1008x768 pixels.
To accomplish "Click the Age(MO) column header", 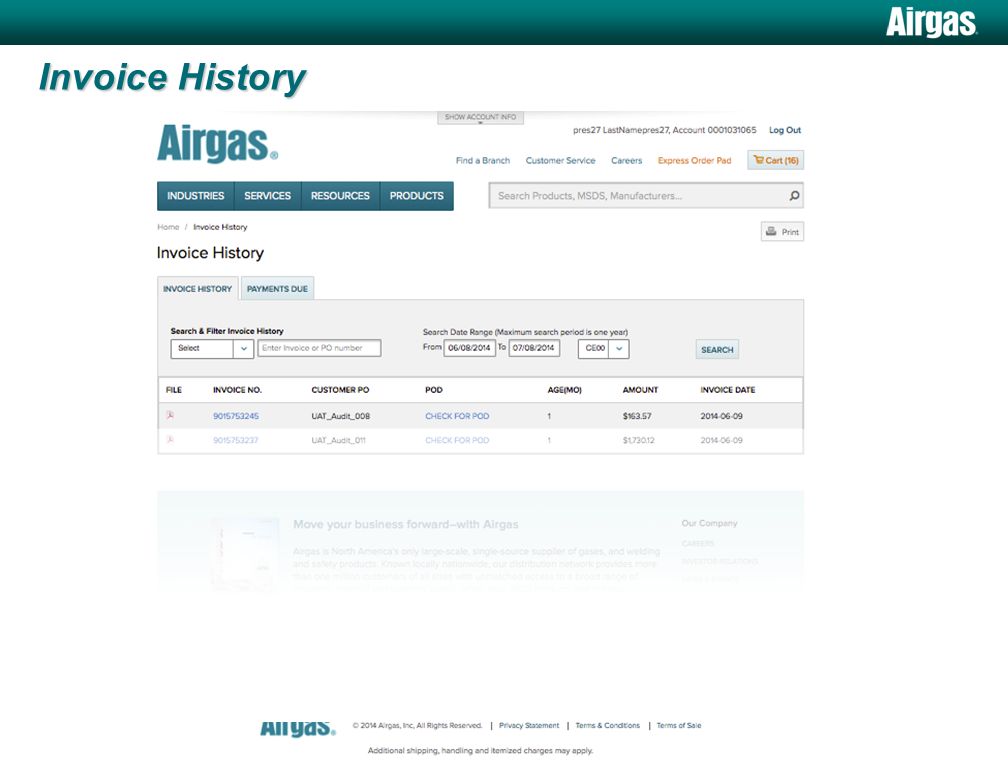I will [564, 389].
